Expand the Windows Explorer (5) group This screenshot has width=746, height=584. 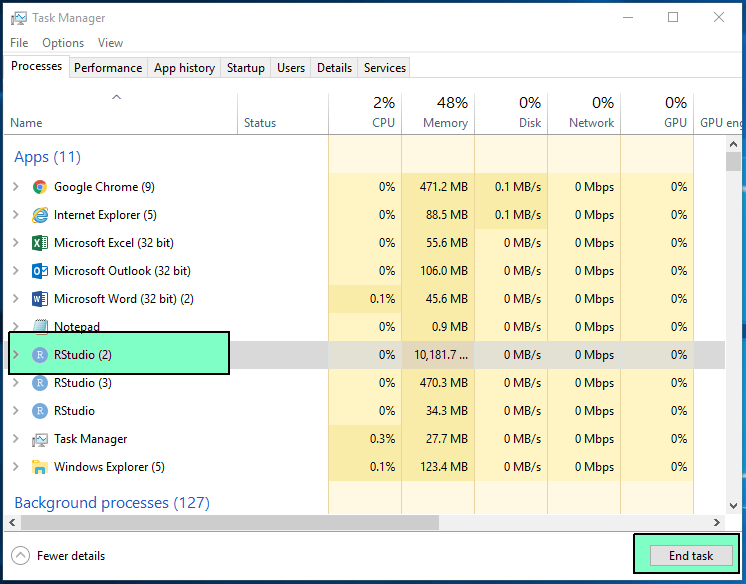(x=15, y=467)
